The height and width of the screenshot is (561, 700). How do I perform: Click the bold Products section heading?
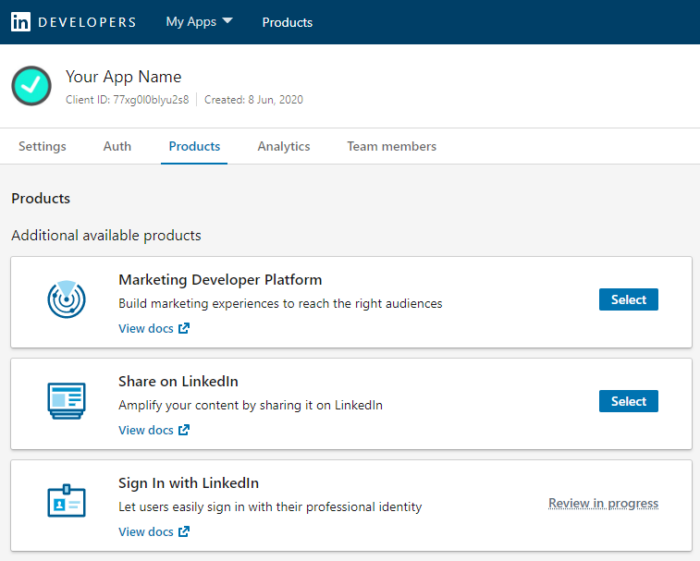pos(41,198)
